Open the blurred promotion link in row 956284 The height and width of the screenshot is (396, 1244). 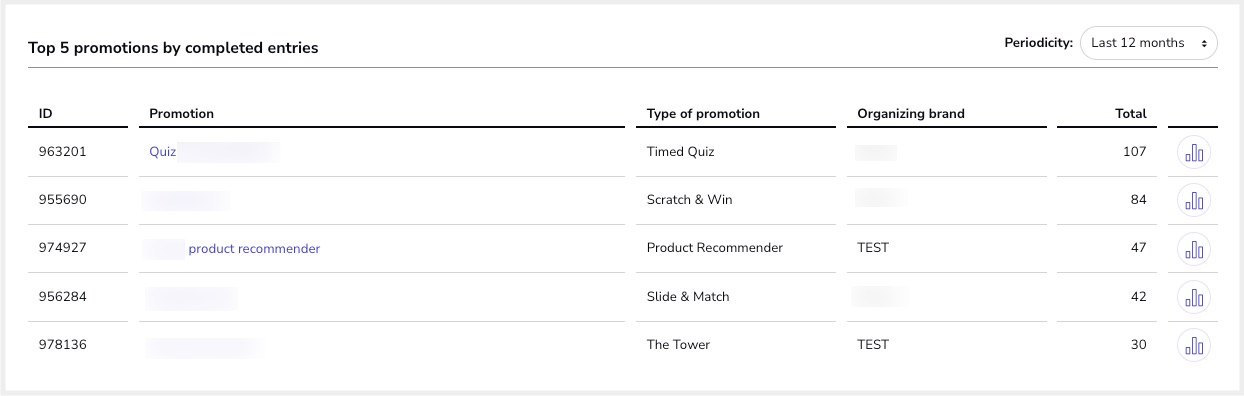tap(192, 297)
